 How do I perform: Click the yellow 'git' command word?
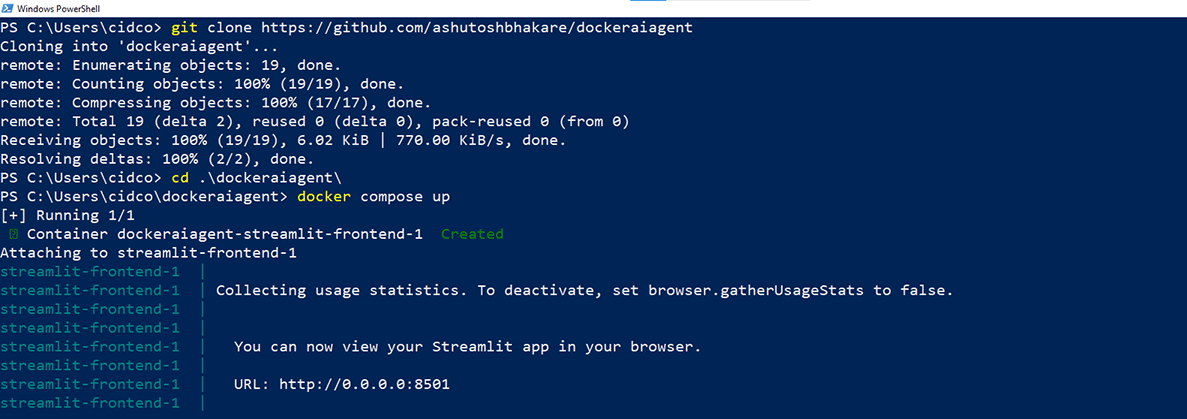[185, 27]
